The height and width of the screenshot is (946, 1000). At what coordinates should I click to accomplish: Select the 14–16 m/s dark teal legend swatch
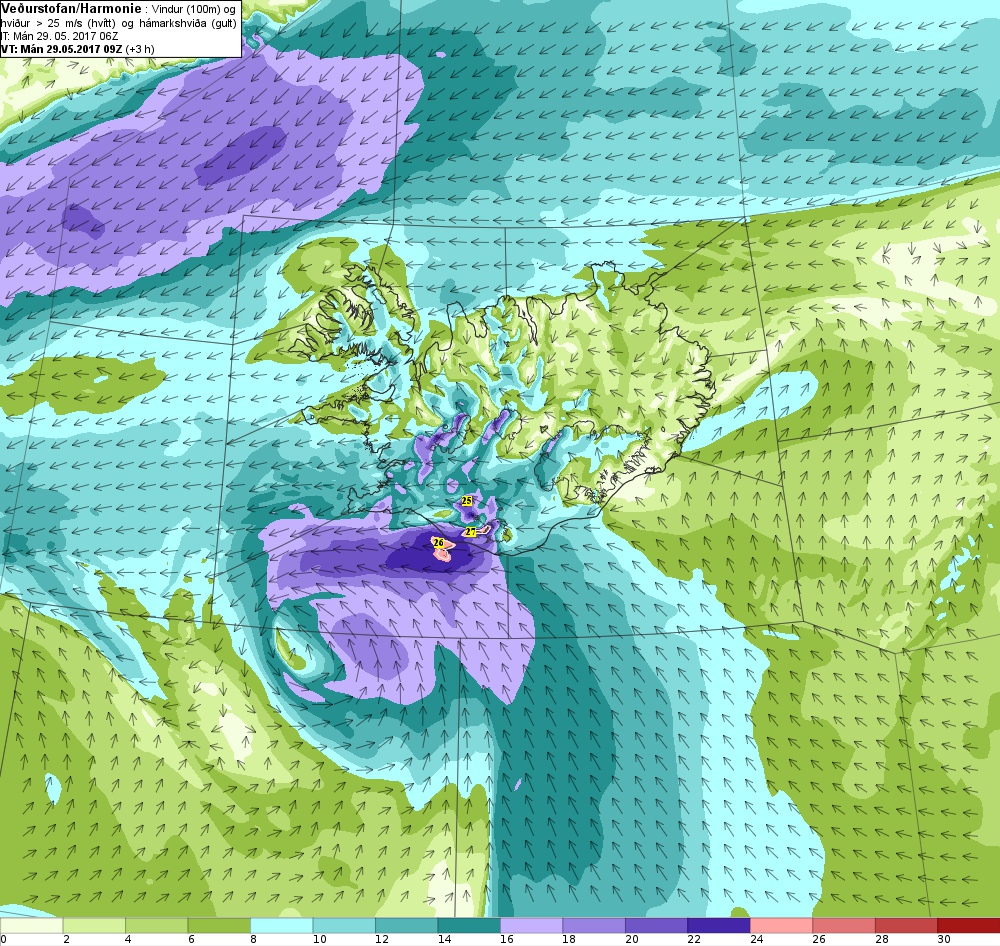469,925
